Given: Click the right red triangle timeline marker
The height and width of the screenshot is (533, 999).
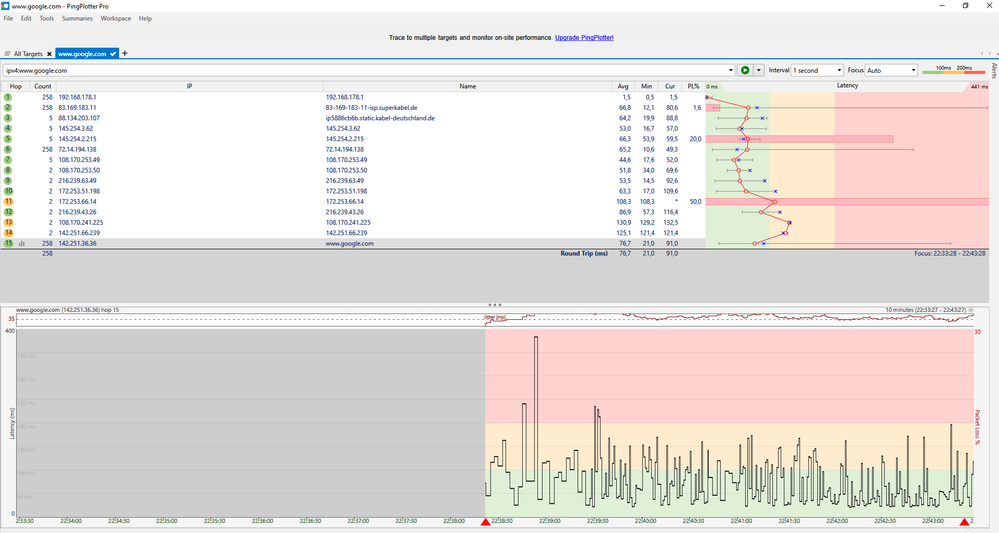Looking at the screenshot, I should click(965, 522).
